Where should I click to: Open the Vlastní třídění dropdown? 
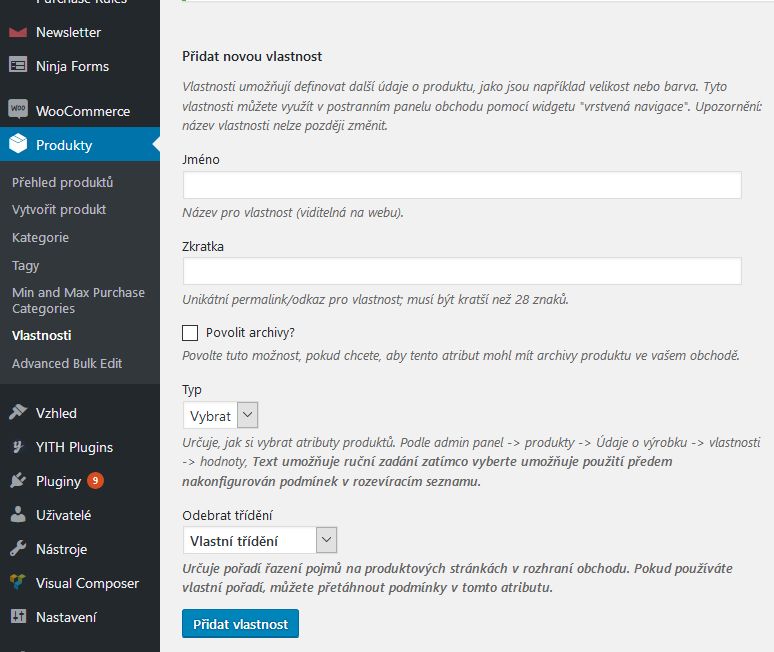pyautogui.click(x=261, y=541)
